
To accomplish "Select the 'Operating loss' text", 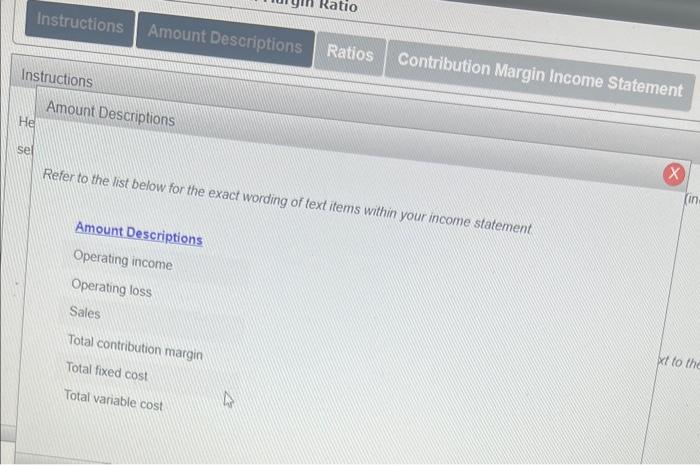I will 112,288.
